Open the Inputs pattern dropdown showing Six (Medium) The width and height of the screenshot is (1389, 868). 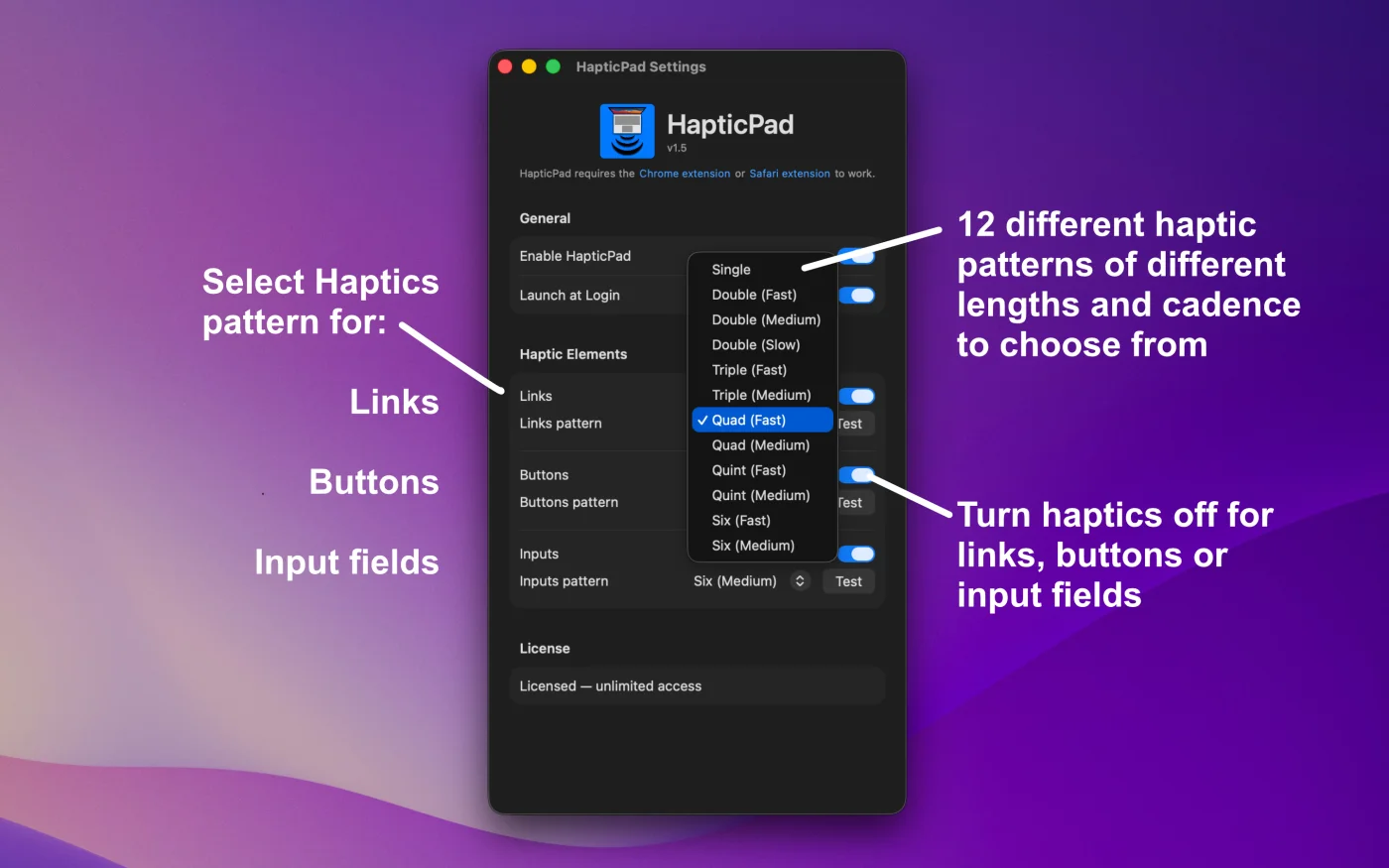pos(751,581)
